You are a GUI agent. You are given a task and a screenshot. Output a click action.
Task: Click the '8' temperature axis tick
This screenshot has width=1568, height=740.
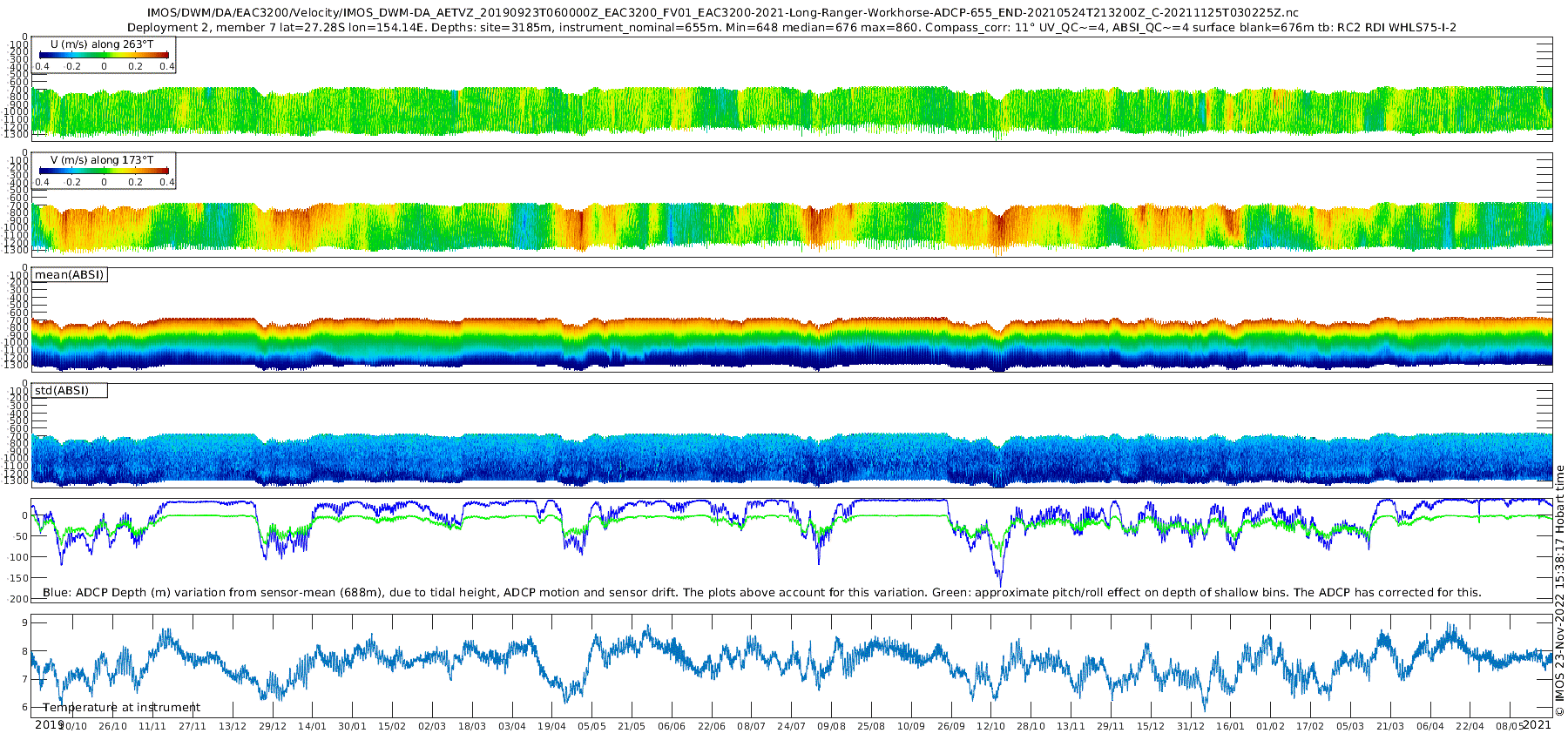tap(25, 651)
